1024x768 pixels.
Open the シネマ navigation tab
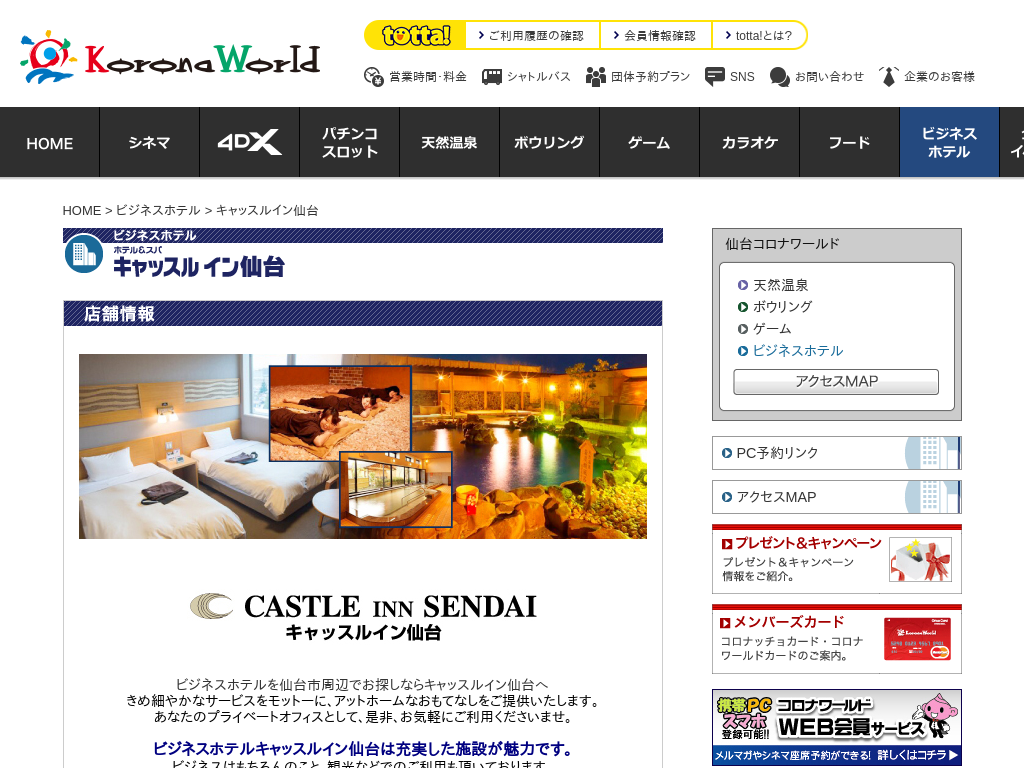[150, 142]
